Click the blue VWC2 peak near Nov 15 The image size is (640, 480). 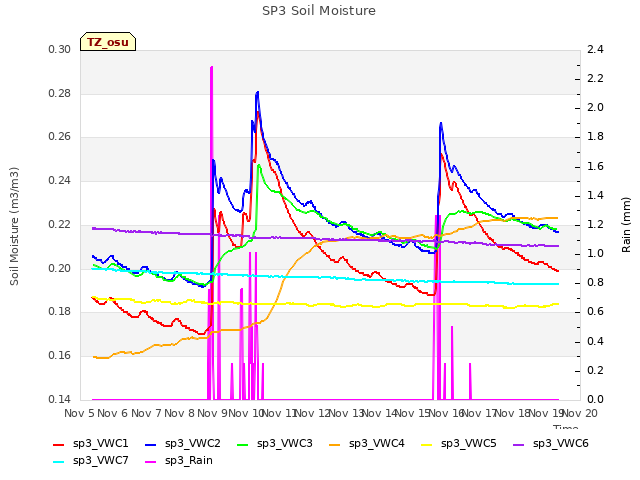click(x=441, y=124)
